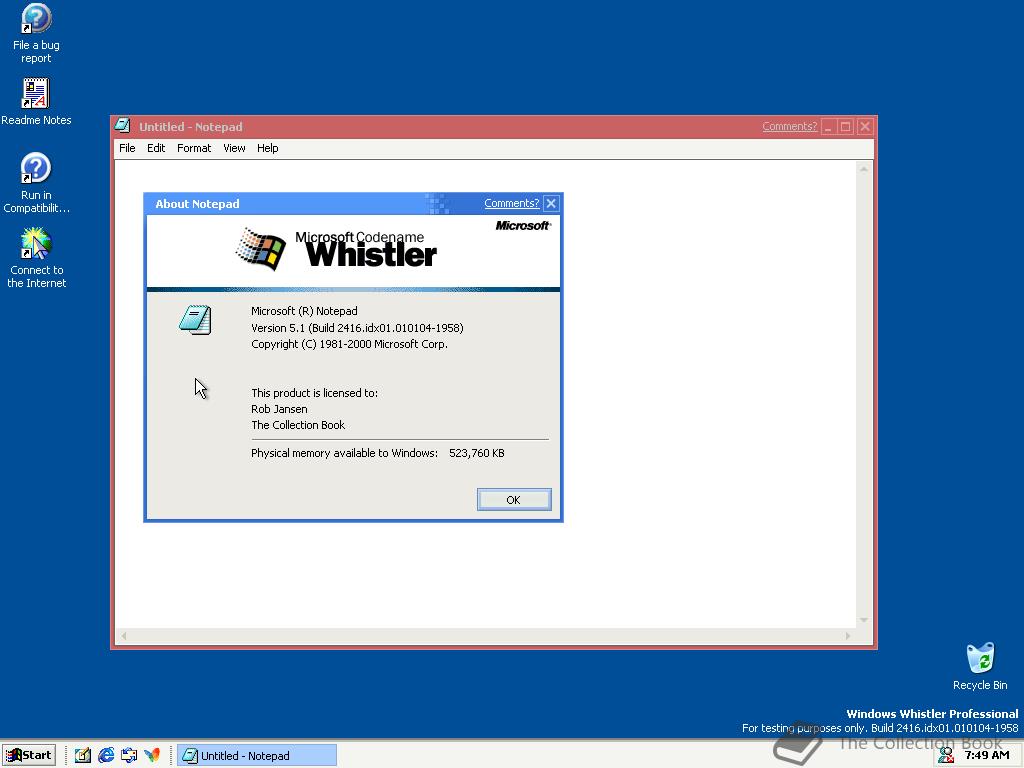1024x768 pixels.
Task: Close the About Notepad dialog with X
Action: click(551, 203)
